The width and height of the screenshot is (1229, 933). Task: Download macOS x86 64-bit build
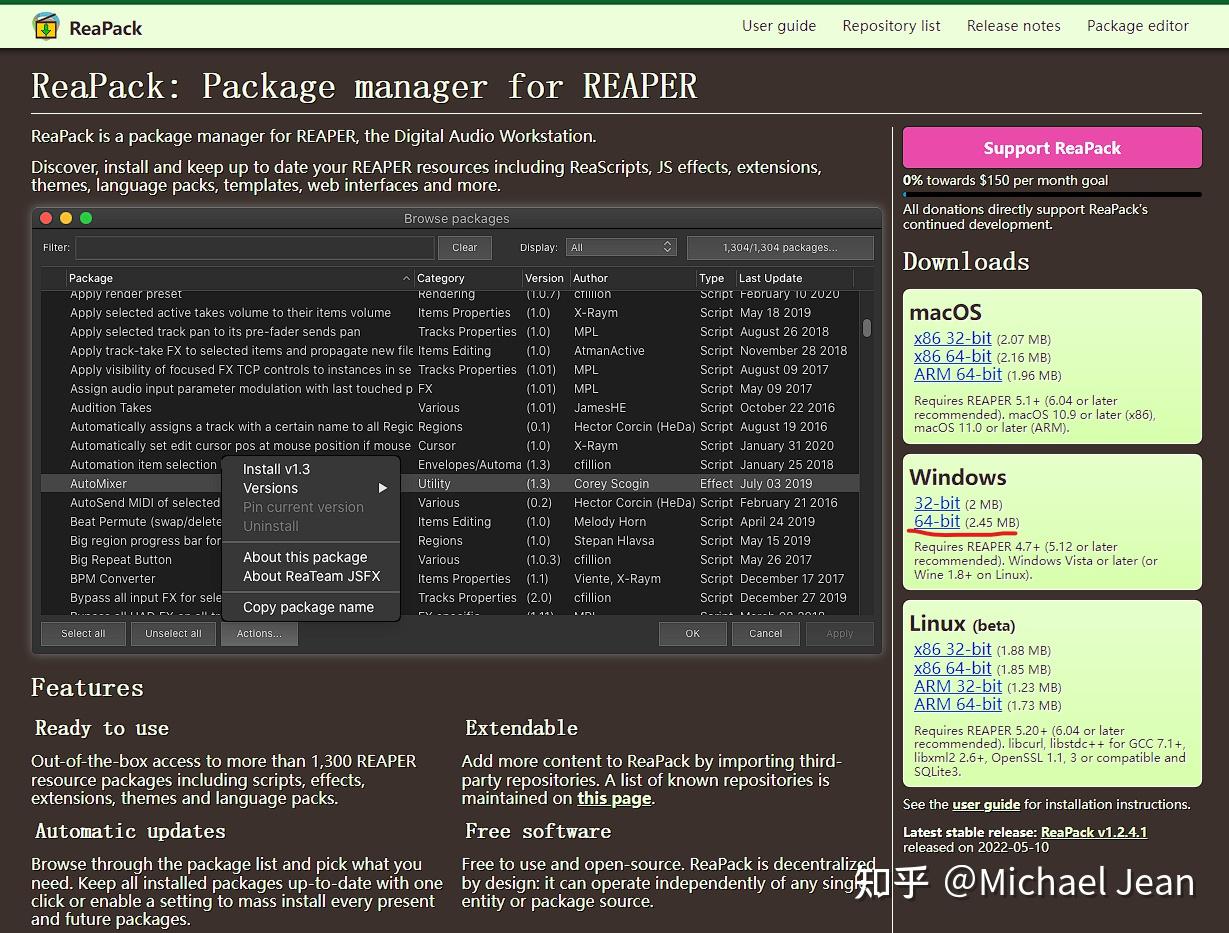(953, 356)
